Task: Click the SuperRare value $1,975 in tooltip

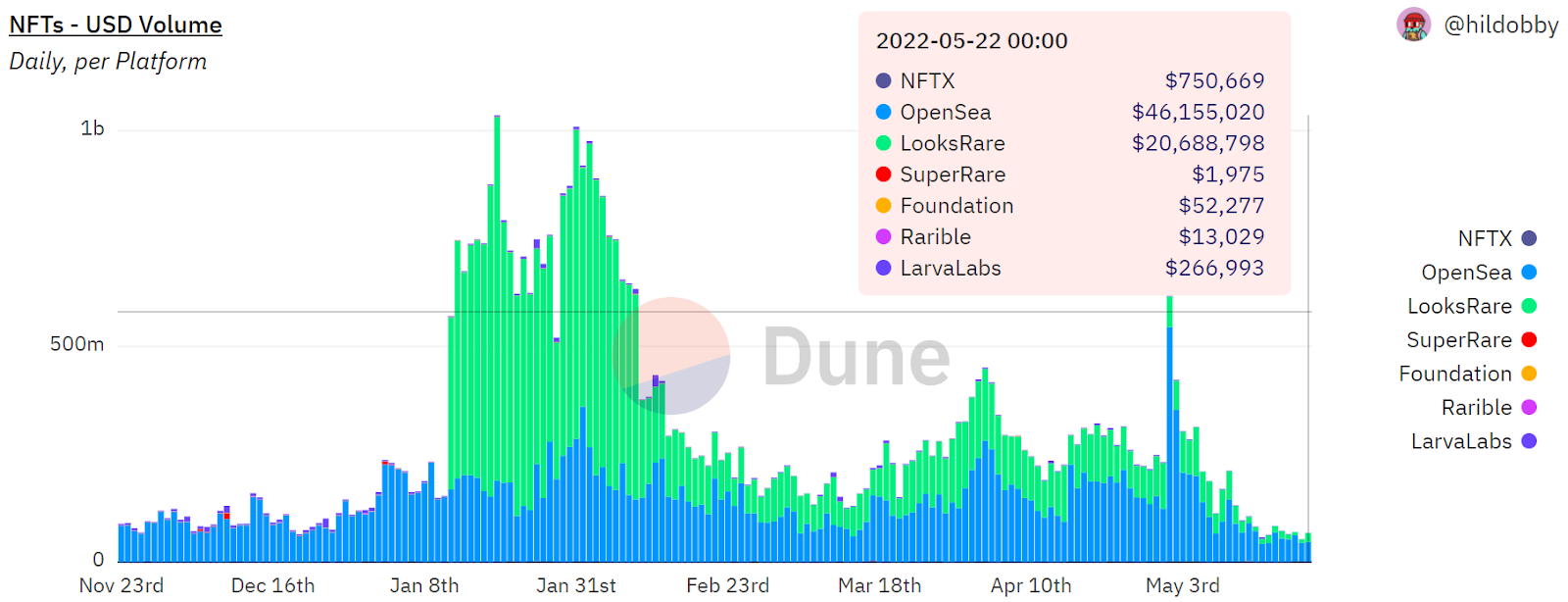Action: (x=1228, y=175)
